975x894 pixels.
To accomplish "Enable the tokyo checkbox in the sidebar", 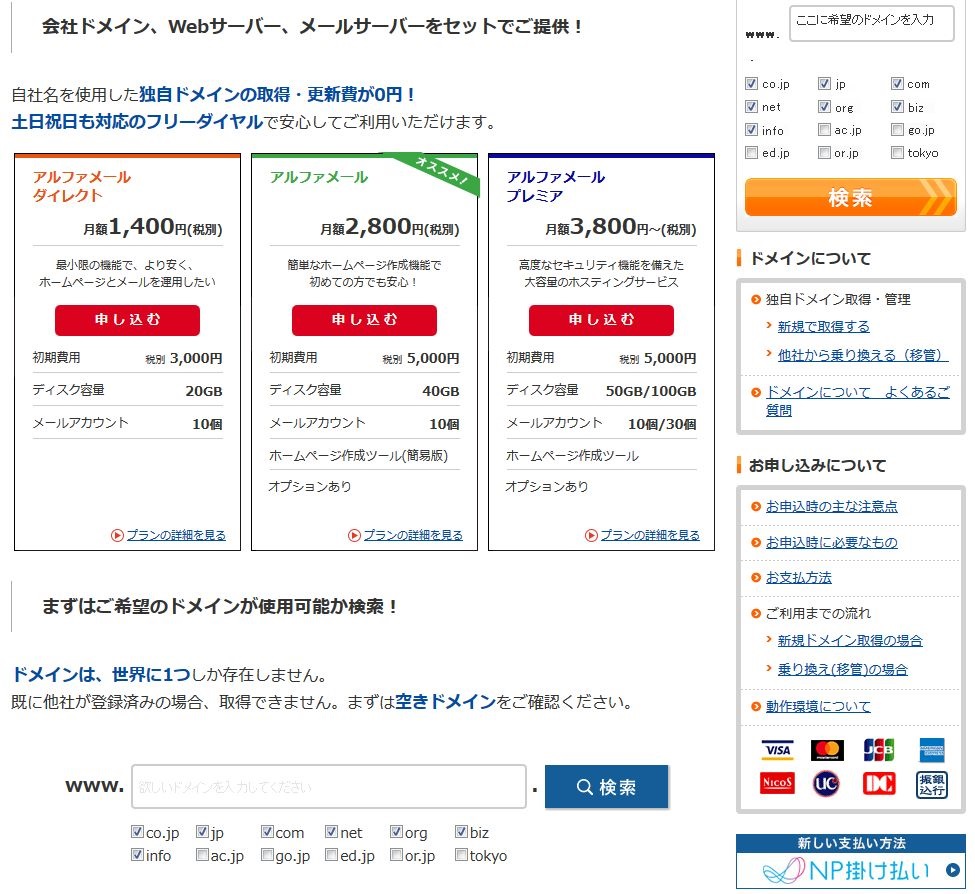I will coord(897,153).
